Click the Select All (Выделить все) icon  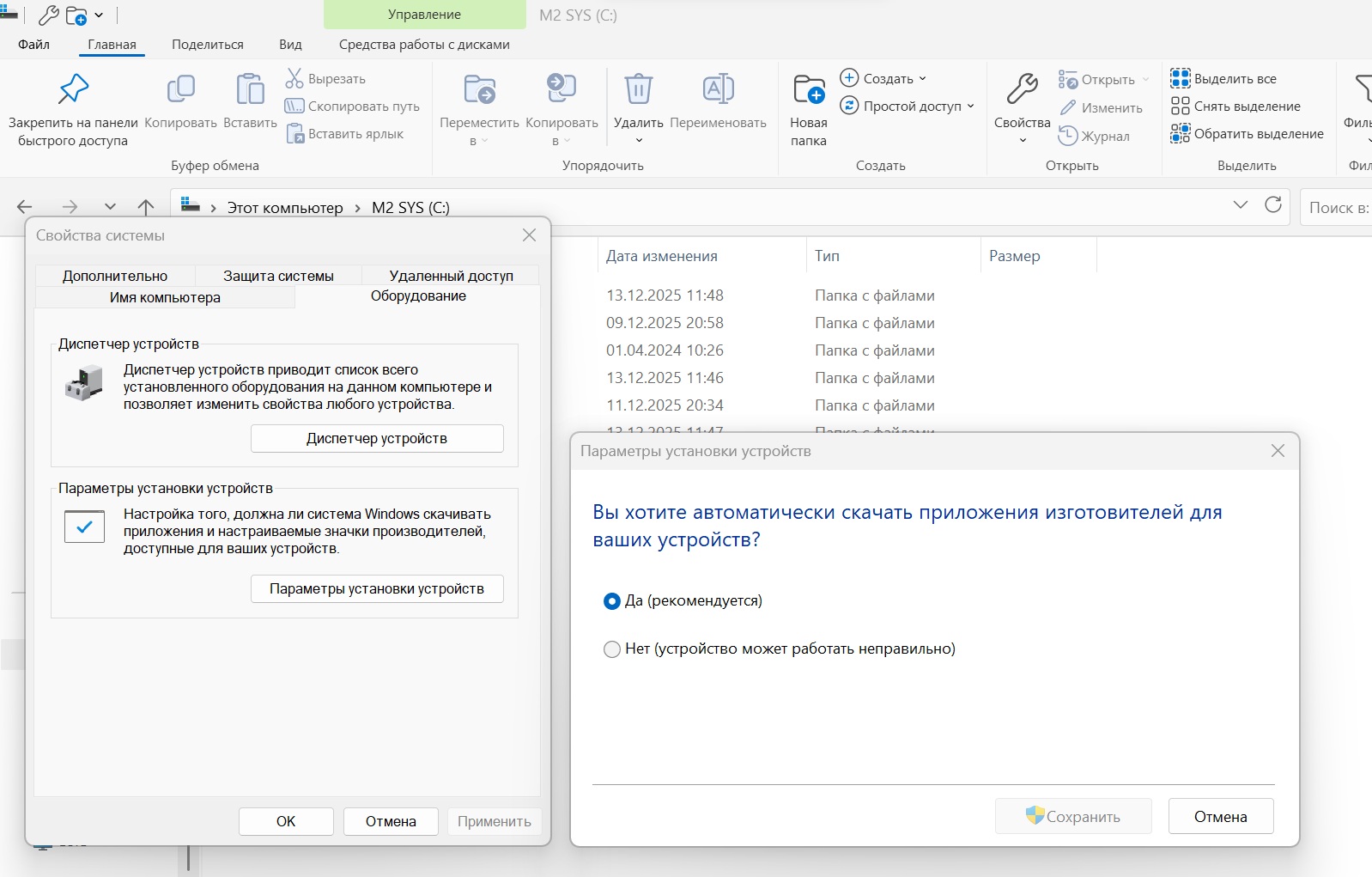[1180, 79]
